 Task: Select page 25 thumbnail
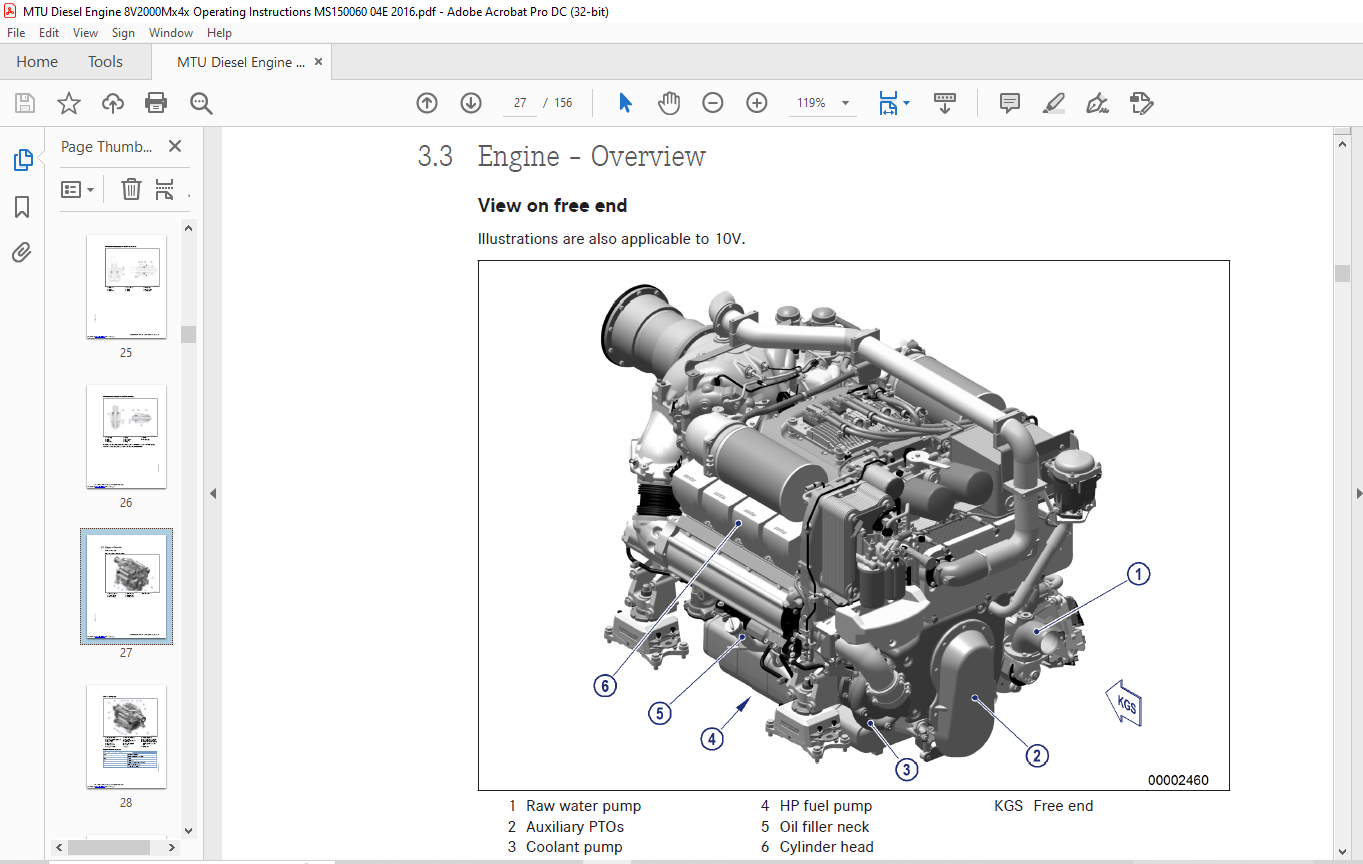[126, 287]
